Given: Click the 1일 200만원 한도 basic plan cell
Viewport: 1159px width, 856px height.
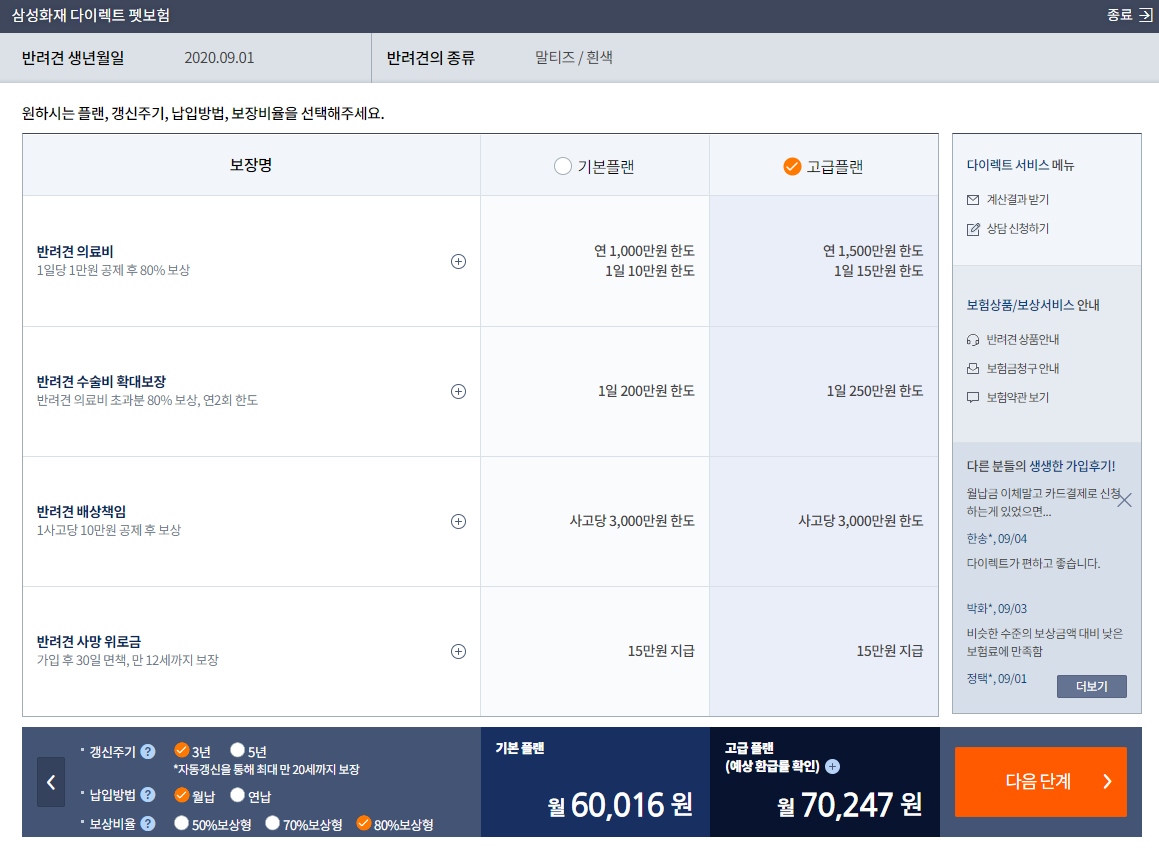Looking at the screenshot, I should (x=646, y=391).
